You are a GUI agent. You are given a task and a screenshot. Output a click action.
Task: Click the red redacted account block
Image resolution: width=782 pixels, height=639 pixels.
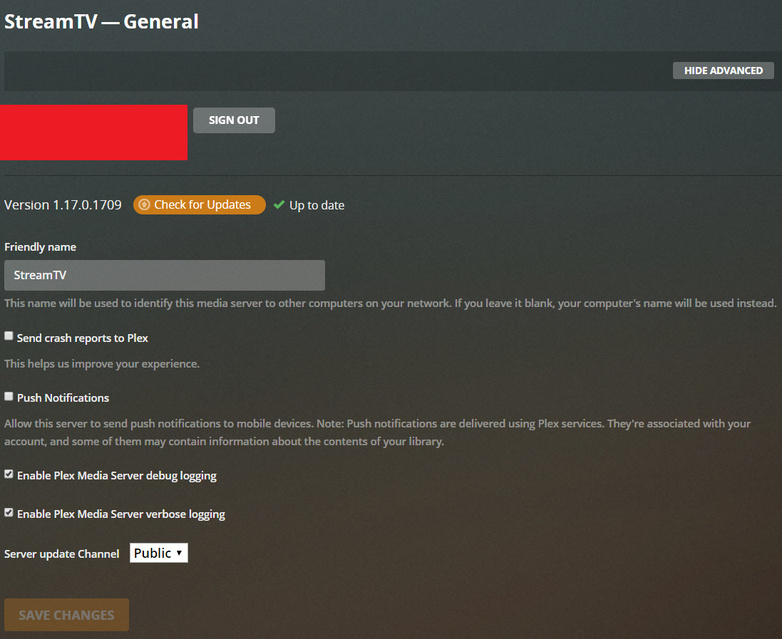coord(94,132)
